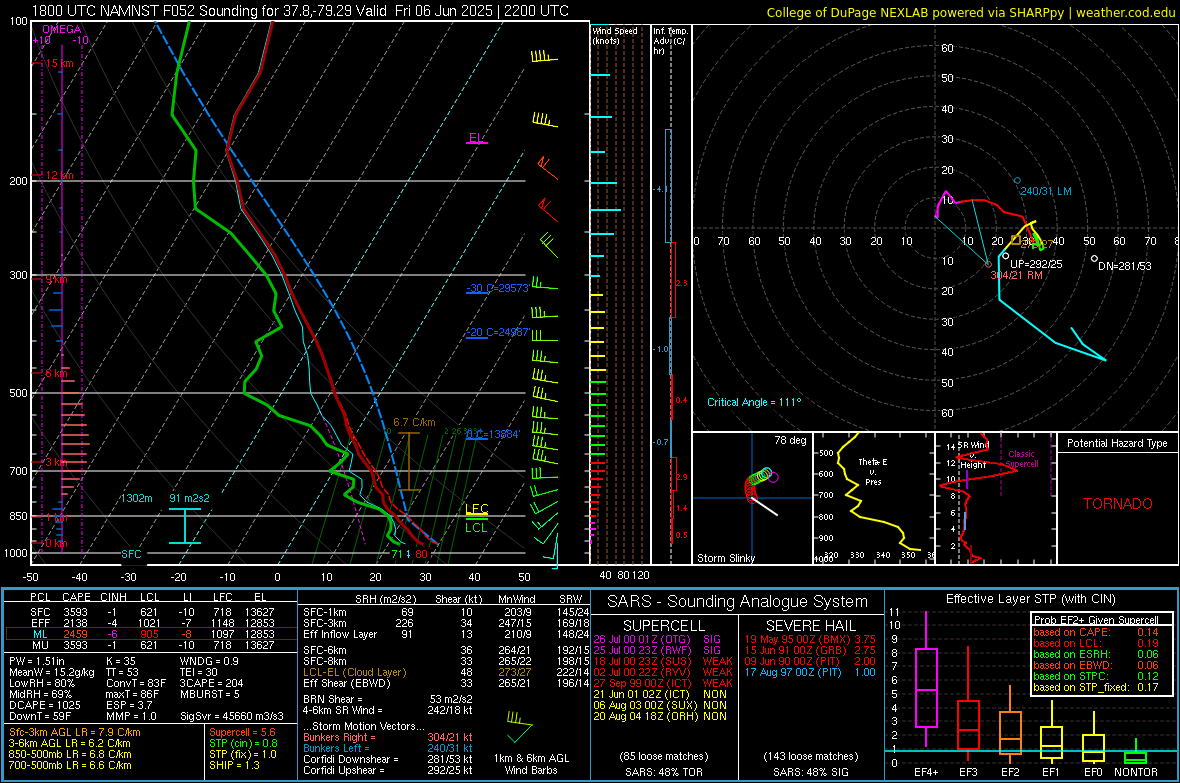Viewport: 1180px width, 783px height.
Task: Click the 'Potential Hazard Type' heading
Action: 1117,443
